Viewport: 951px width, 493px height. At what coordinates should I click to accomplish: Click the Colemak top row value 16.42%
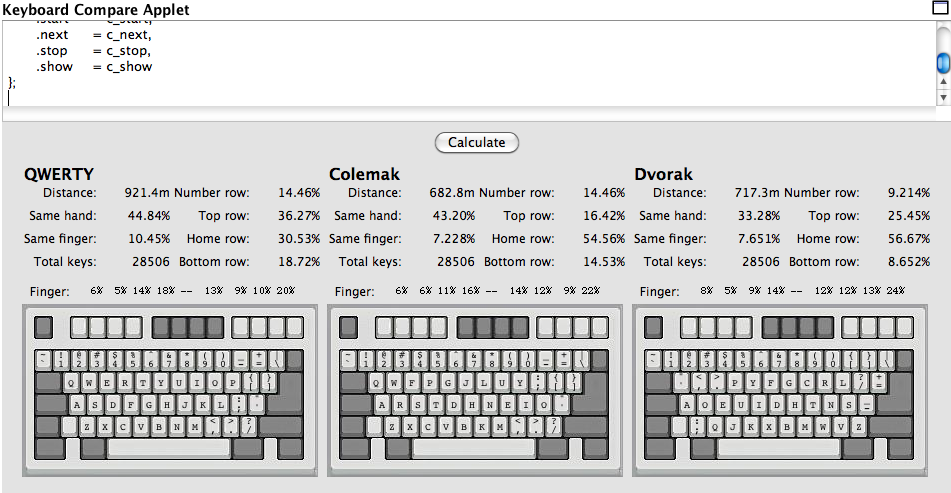(604, 216)
